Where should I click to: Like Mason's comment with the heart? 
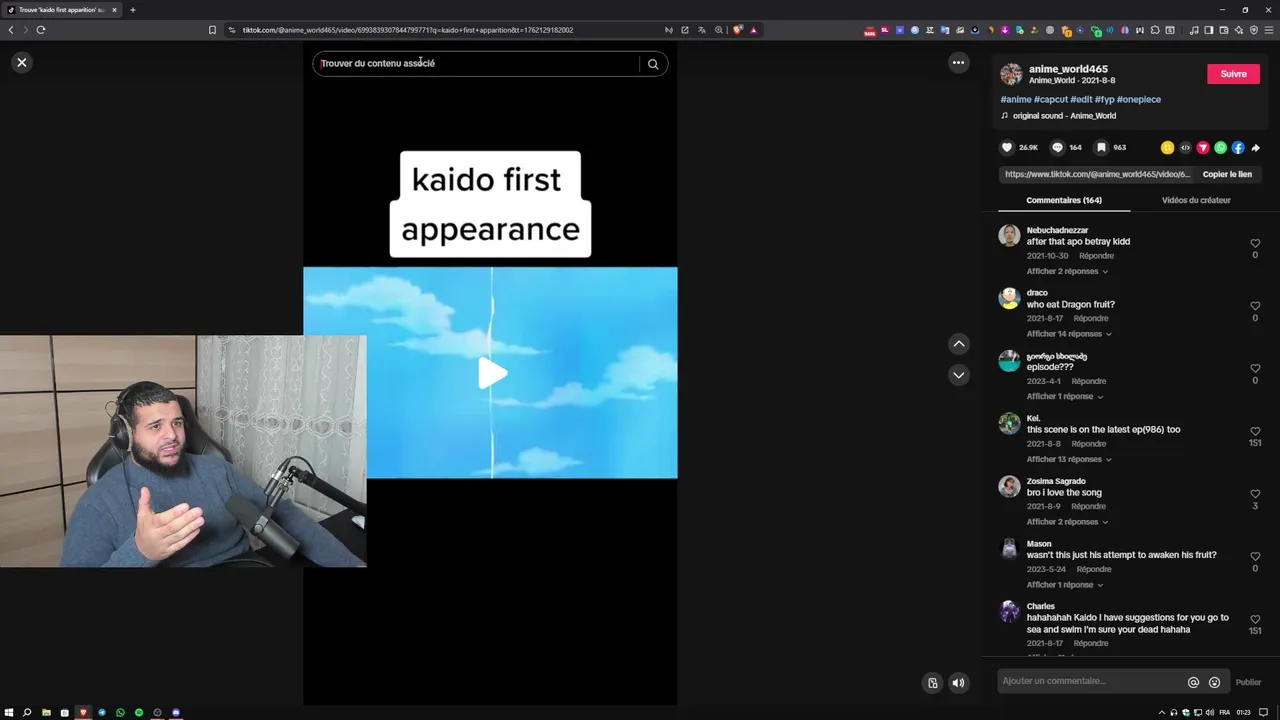click(x=1255, y=556)
